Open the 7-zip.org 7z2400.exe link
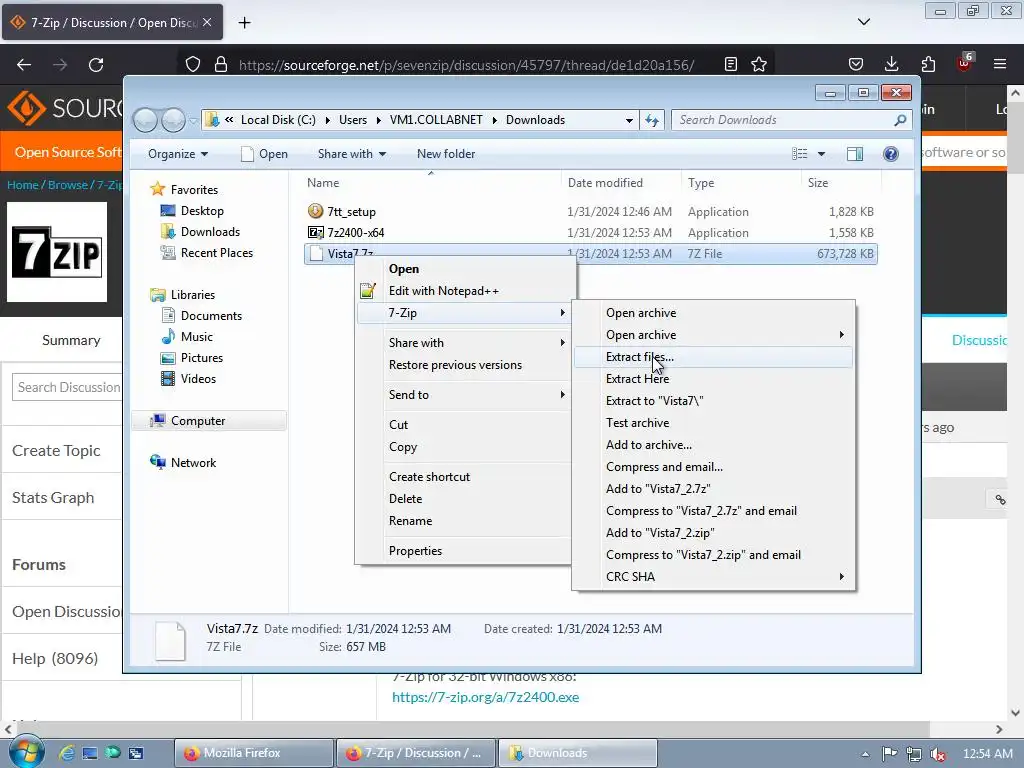This screenshot has height=768, width=1024. click(x=485, y=697)
